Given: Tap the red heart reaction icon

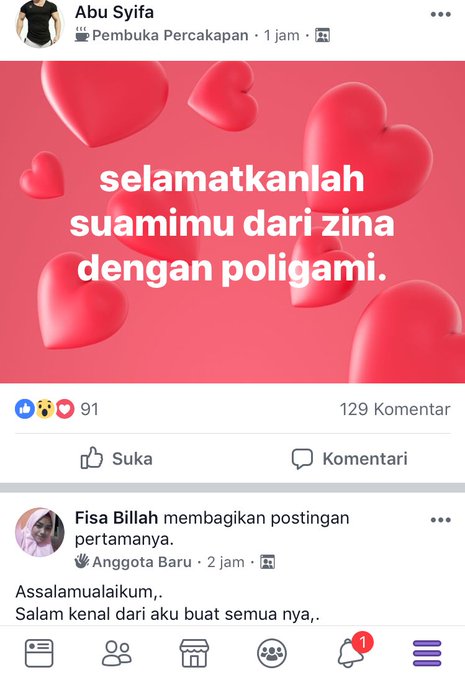Looking at the screenshot, I should click(65, 409).
